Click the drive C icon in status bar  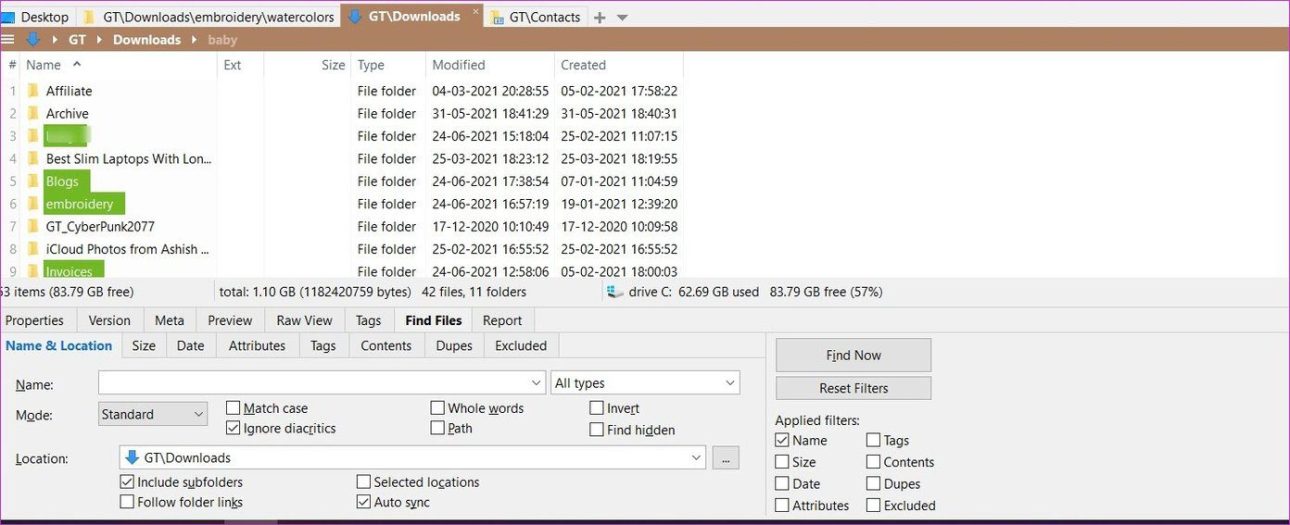(612, 292)
